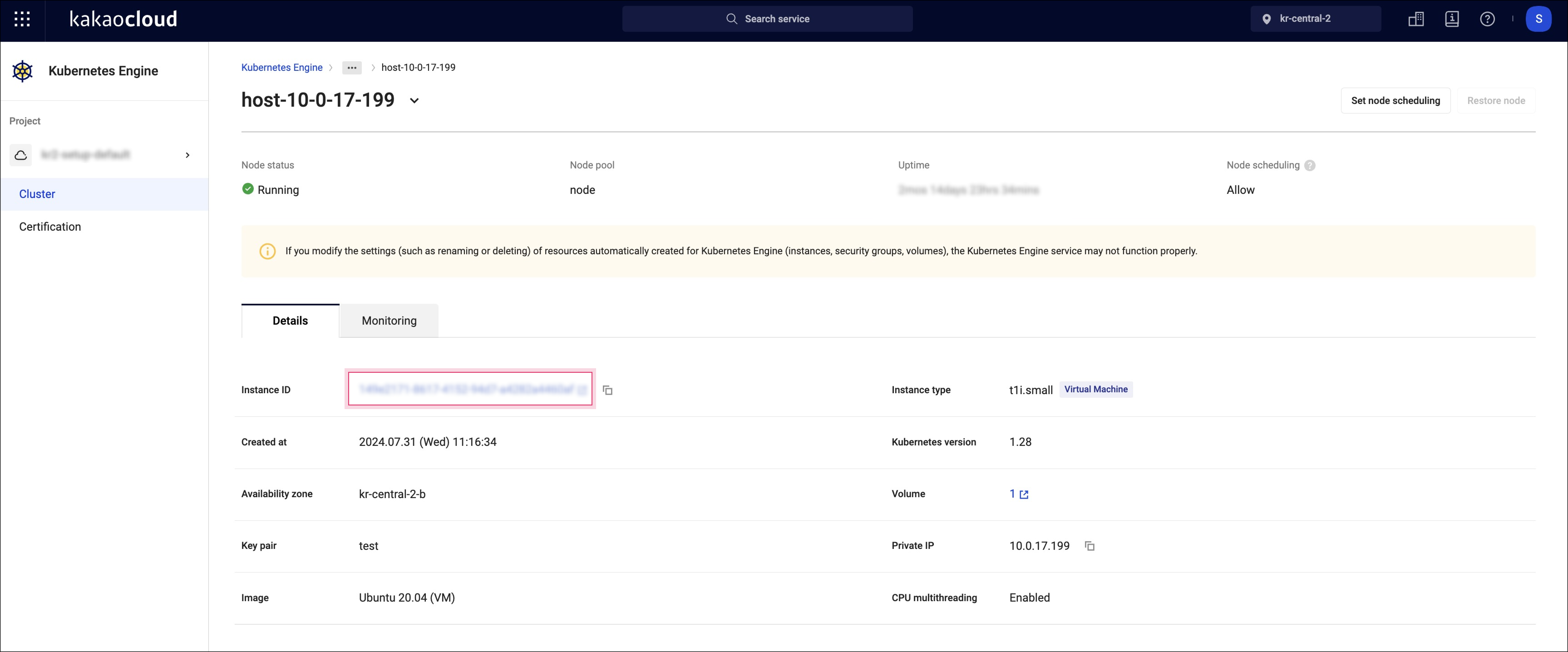Click host-10-0-17-199 breadcrumb text
1568x652 pixels.
(418, 68)
